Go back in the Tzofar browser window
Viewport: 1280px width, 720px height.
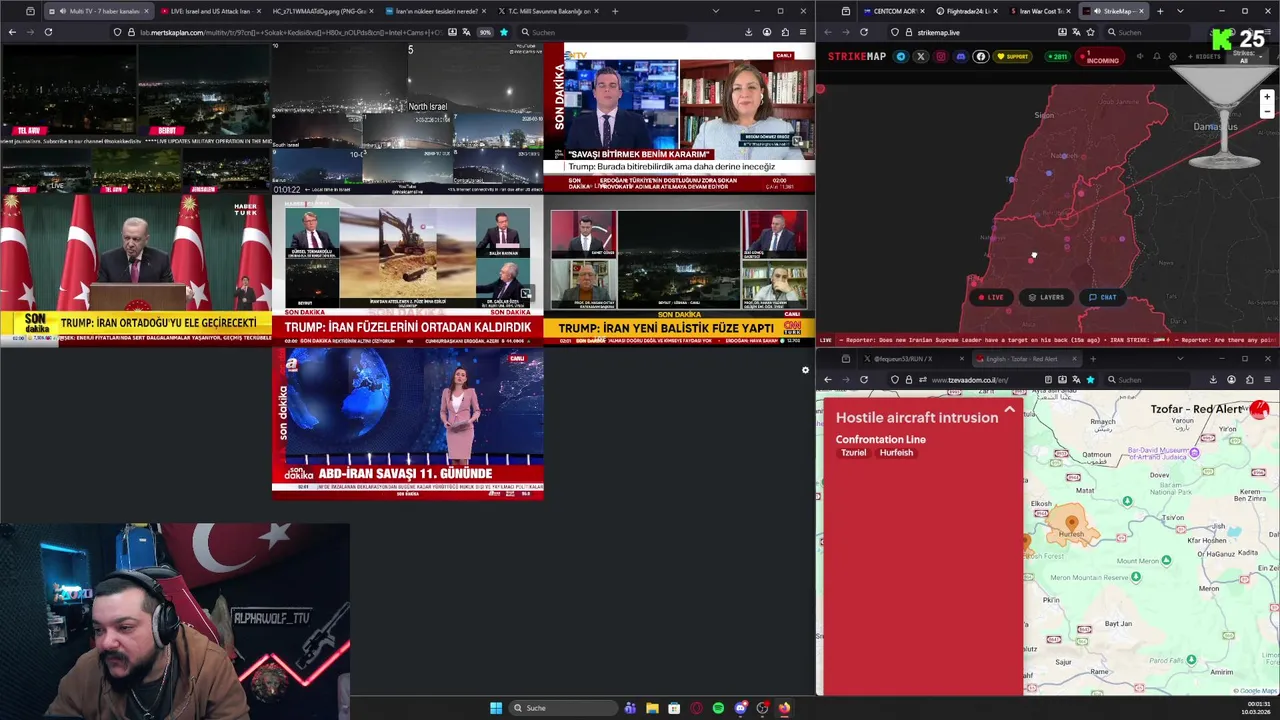[828, 379]
